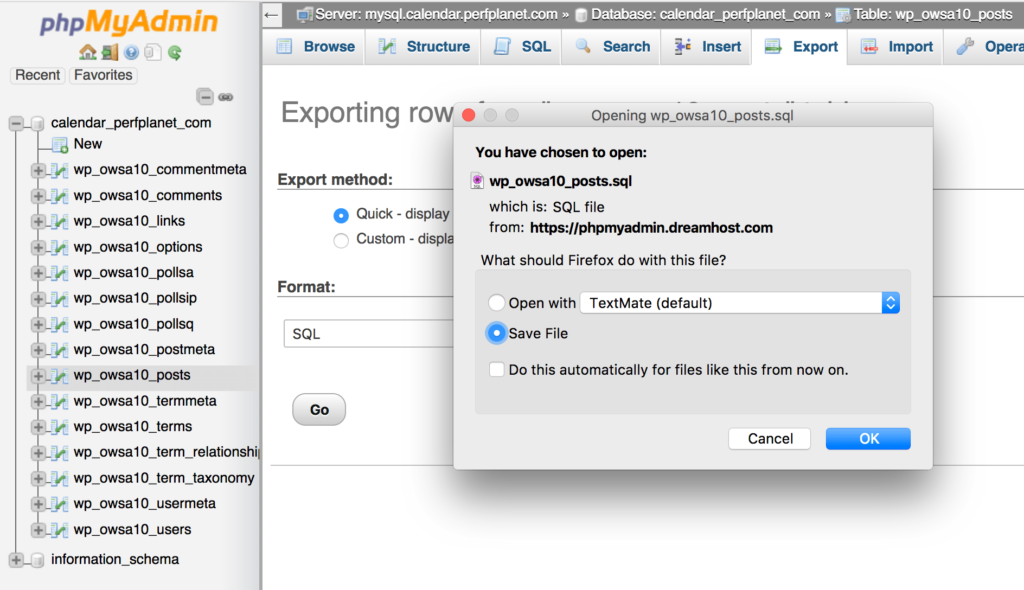The image size is (1024, 590).
Task: Click the back arrow in breadcrumb bar
Action: [272, 14]
